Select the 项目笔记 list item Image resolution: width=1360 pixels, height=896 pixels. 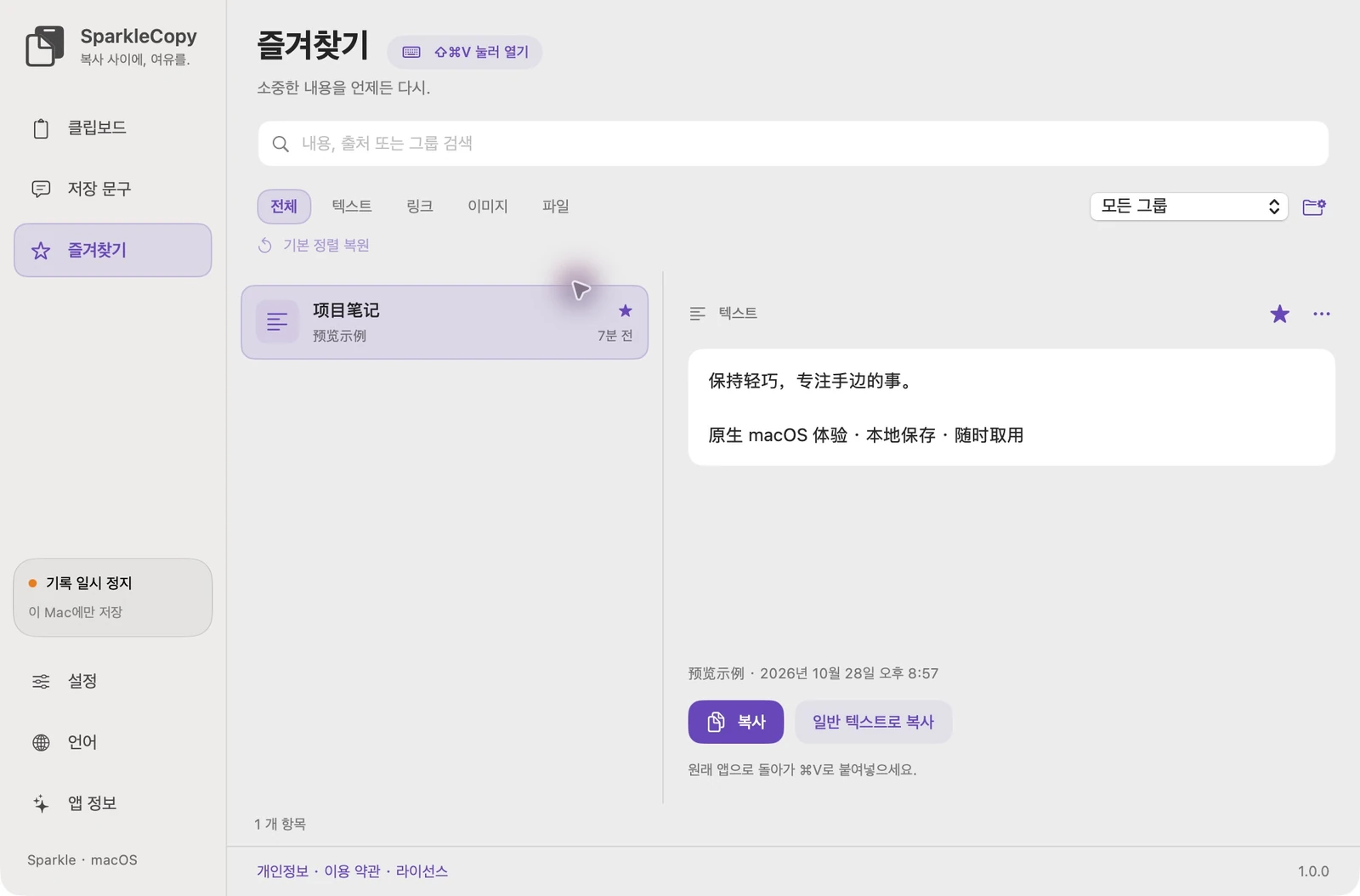445,322
